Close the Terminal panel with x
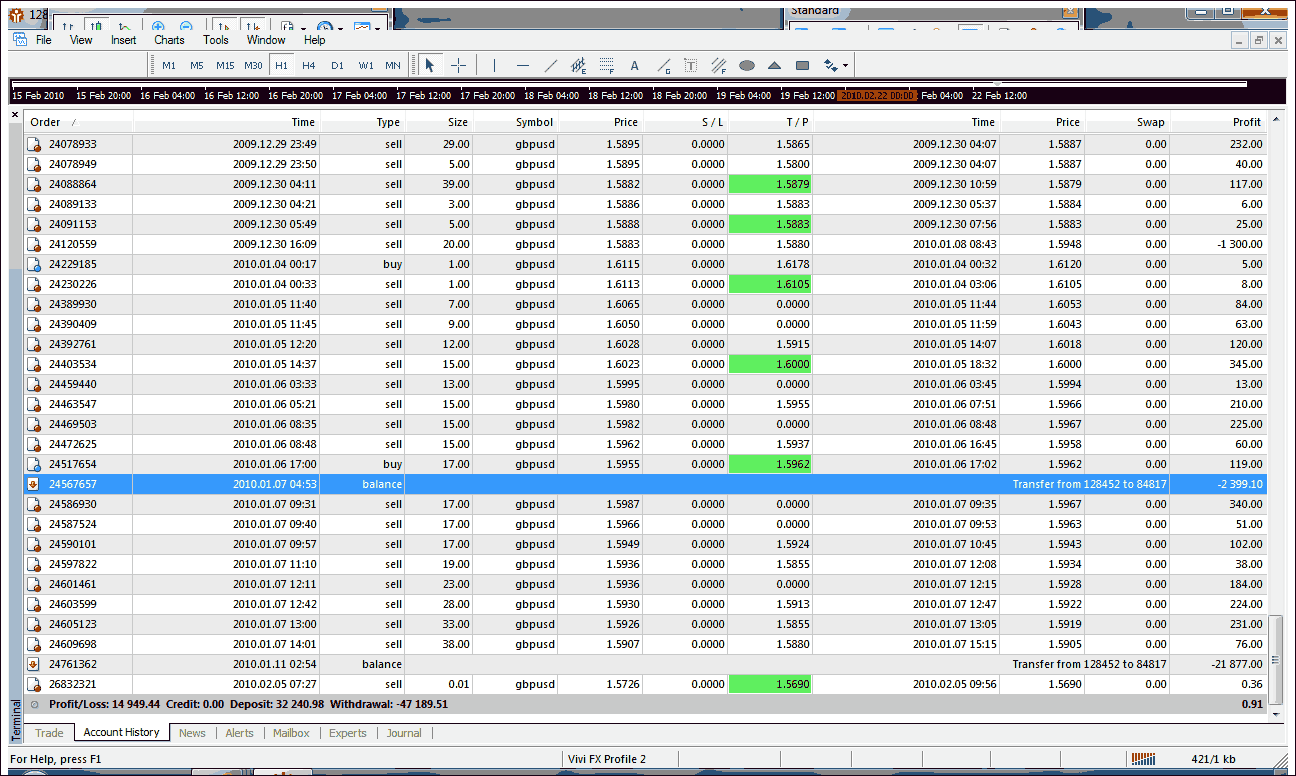1296x776 pixels. pos(15,114)
